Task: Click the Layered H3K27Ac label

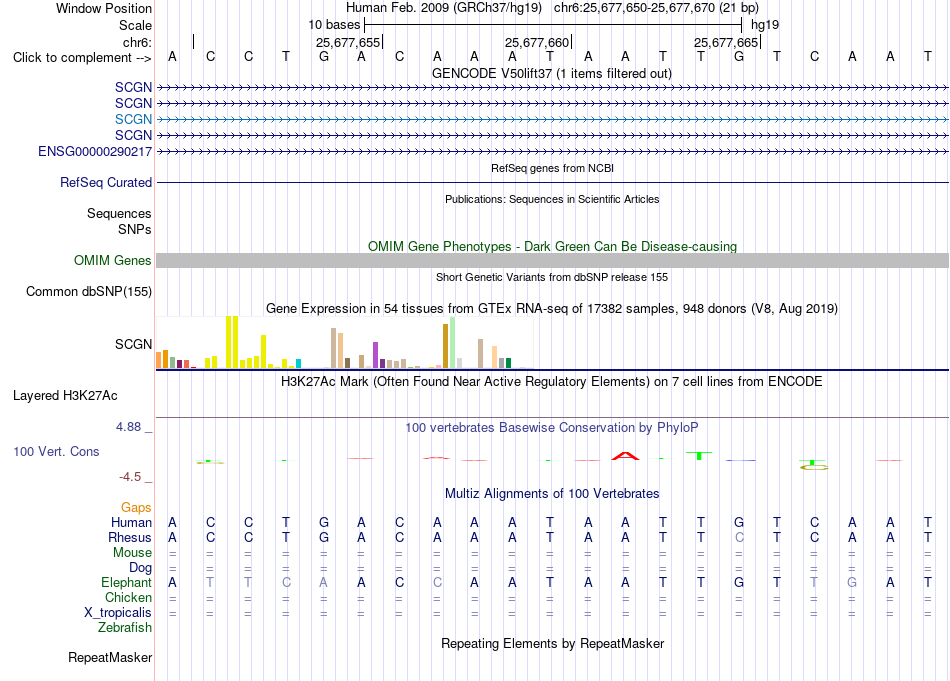Action: [x=65, y=396]
